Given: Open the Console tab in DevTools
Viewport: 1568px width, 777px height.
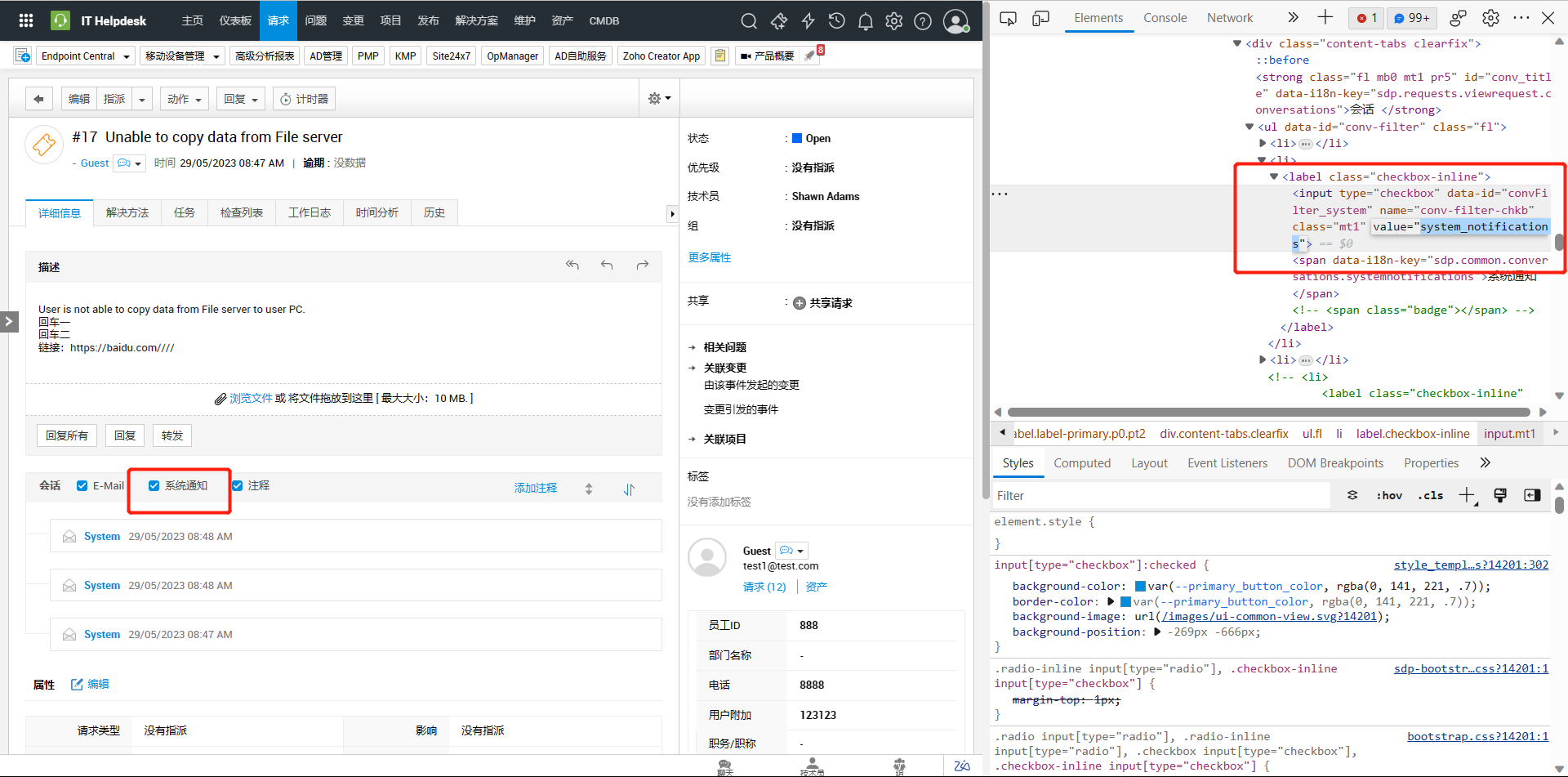Looking at the screenshot, I should coord(1165,18).
